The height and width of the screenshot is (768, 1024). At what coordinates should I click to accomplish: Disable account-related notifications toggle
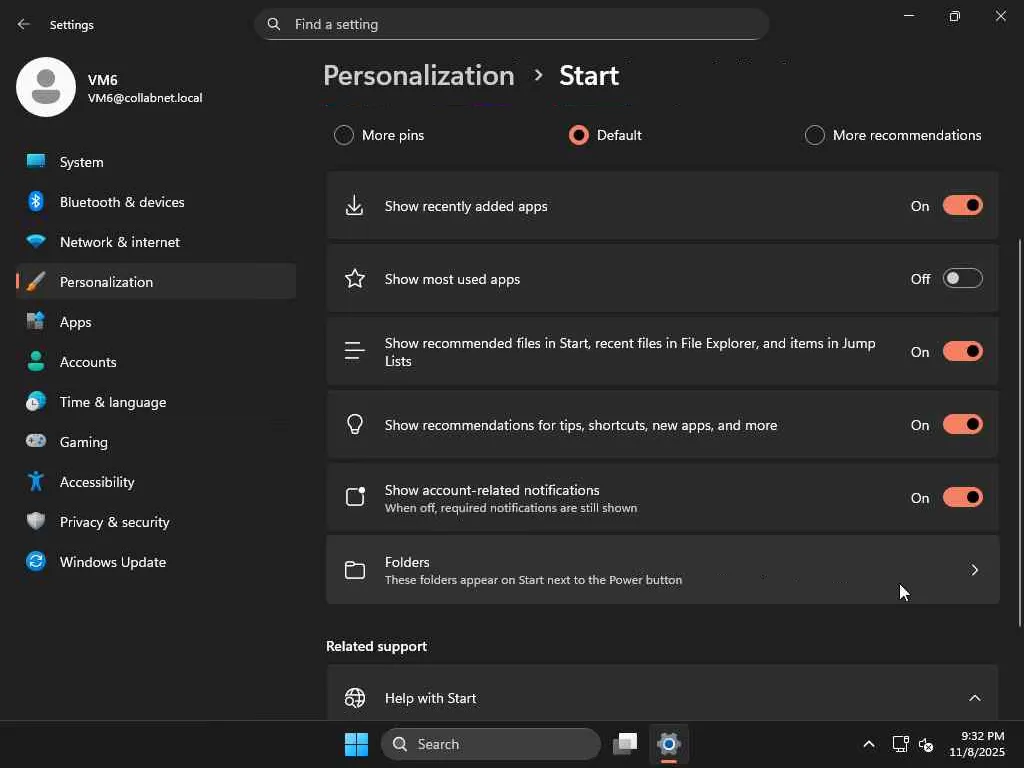tap(962, 498)
